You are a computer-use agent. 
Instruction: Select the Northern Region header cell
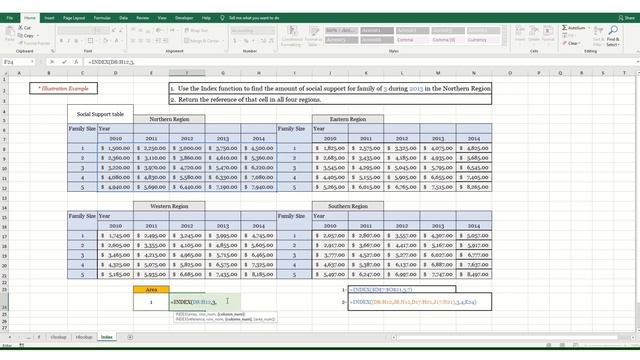(x=169, y=119)
